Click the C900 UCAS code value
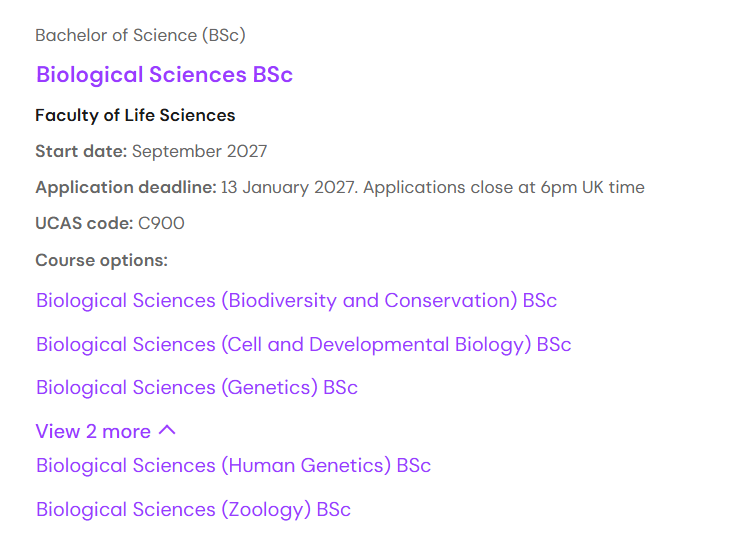Image resolution: width=734 pixels, height=538 pixels. (162, 224)
